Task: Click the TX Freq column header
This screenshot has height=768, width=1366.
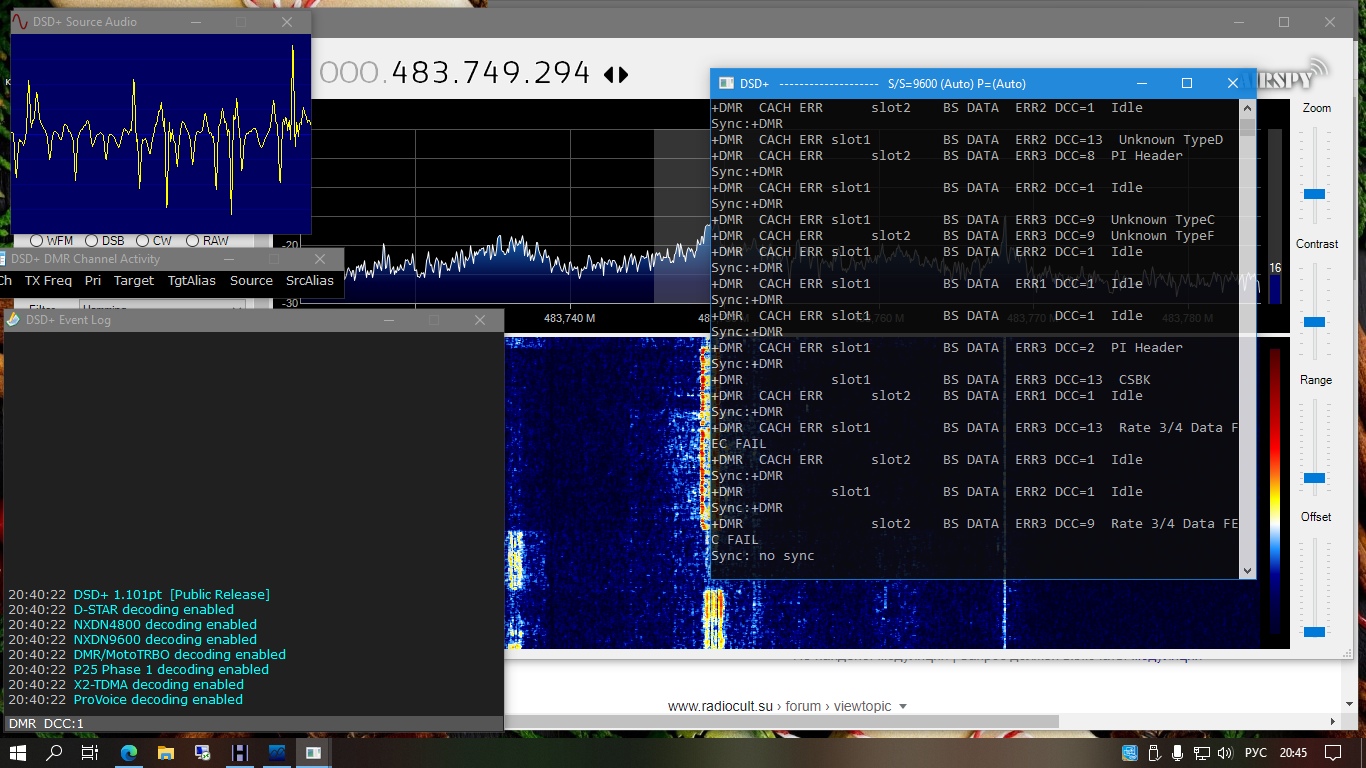Action: point(48,281)
